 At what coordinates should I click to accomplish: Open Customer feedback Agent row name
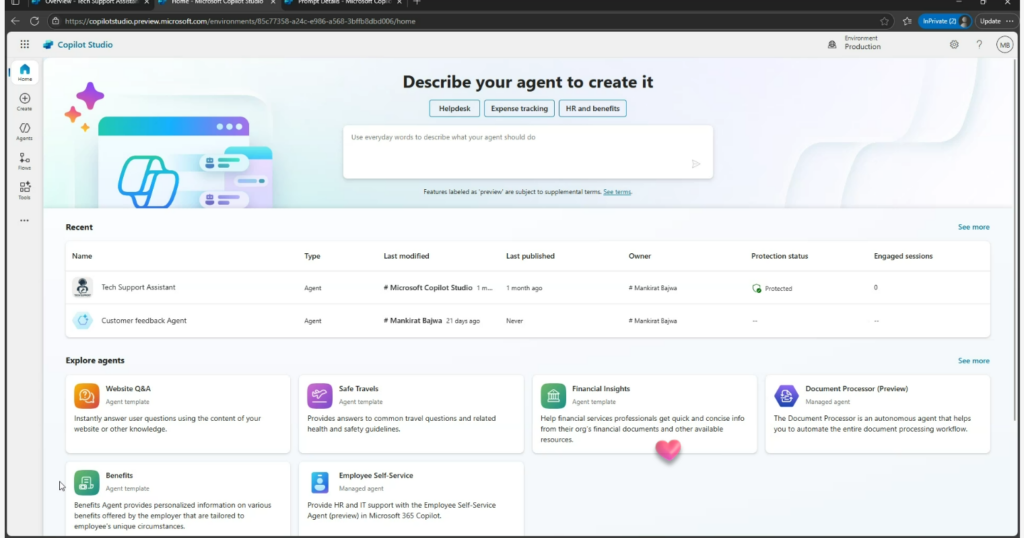144,321
